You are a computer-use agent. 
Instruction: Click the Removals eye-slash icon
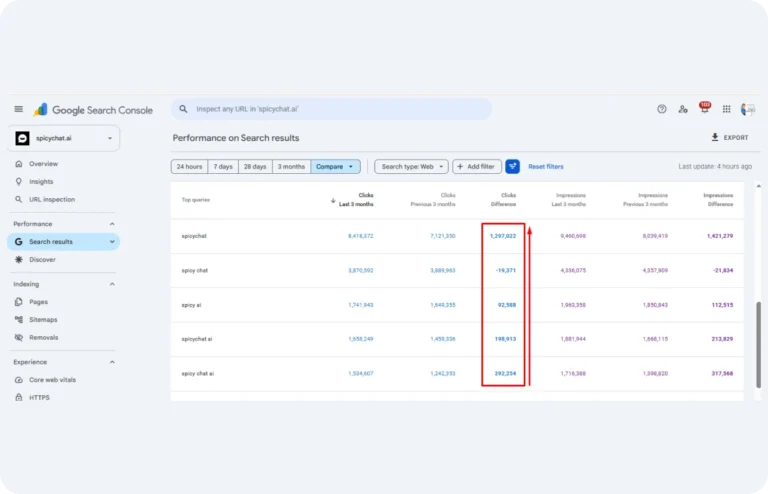19,337
